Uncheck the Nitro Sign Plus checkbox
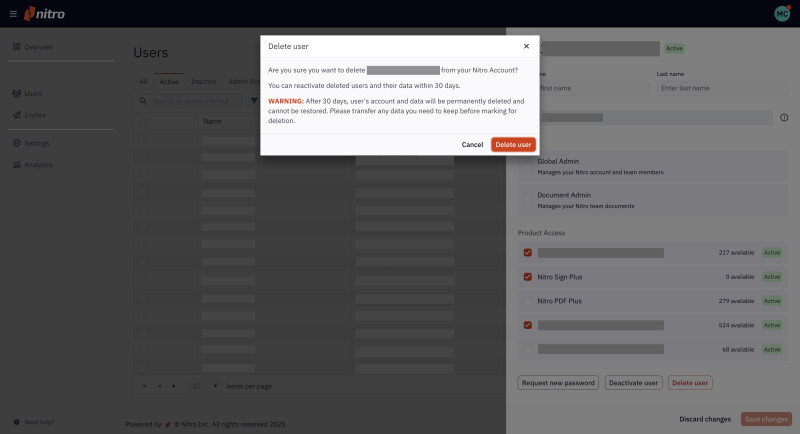This screenshot has height=434, width=800. pyautogui.click(x=528, y=277)
